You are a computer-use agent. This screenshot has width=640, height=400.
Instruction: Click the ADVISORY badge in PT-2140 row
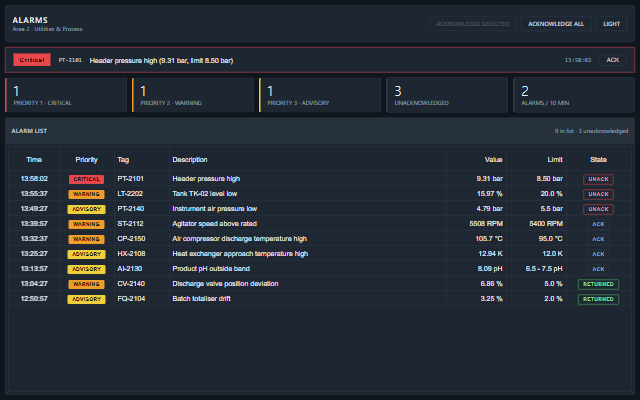pos(87,209)
